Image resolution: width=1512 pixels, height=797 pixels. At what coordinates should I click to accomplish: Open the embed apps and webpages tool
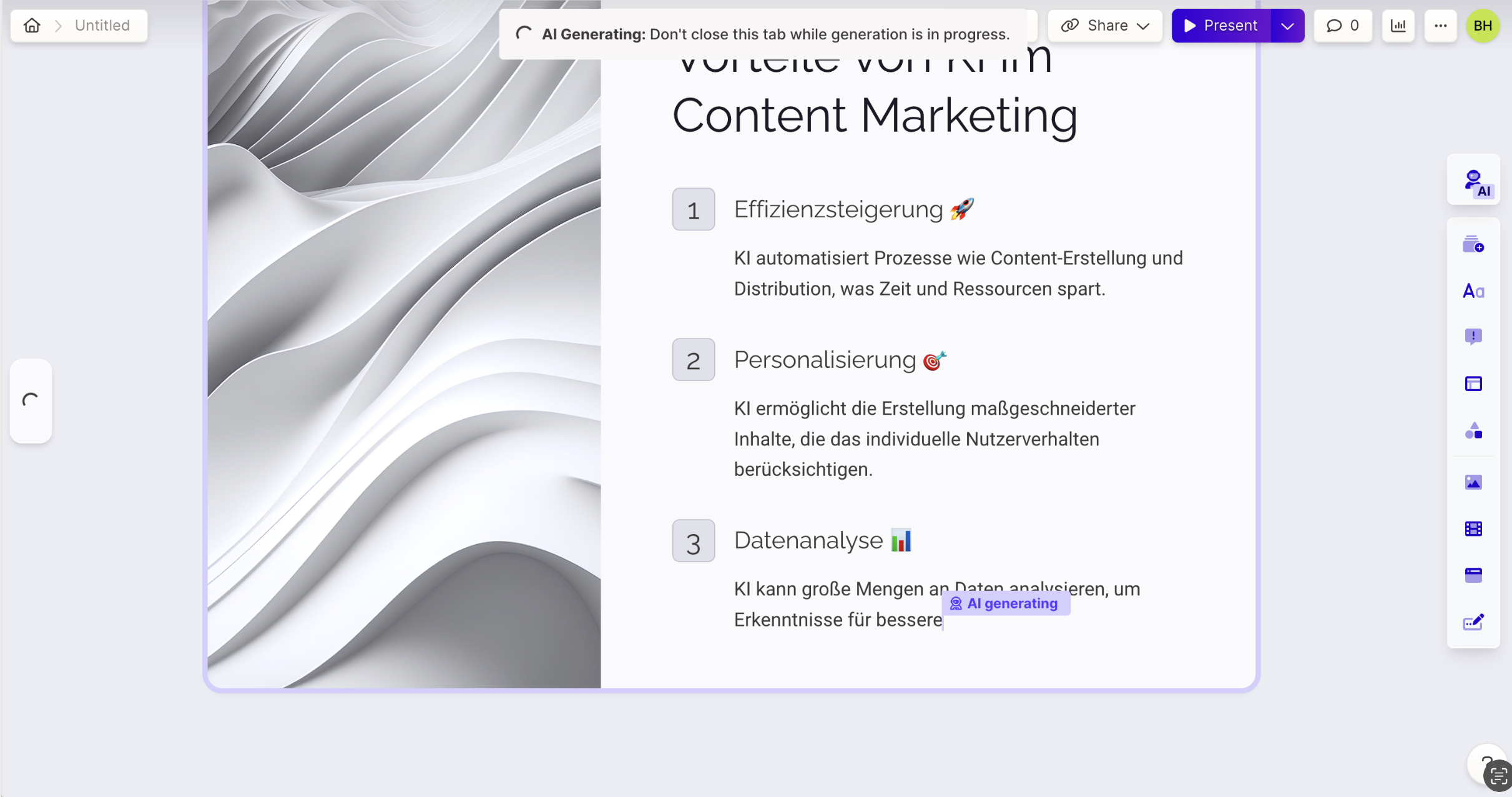(x=1473, y=575)
